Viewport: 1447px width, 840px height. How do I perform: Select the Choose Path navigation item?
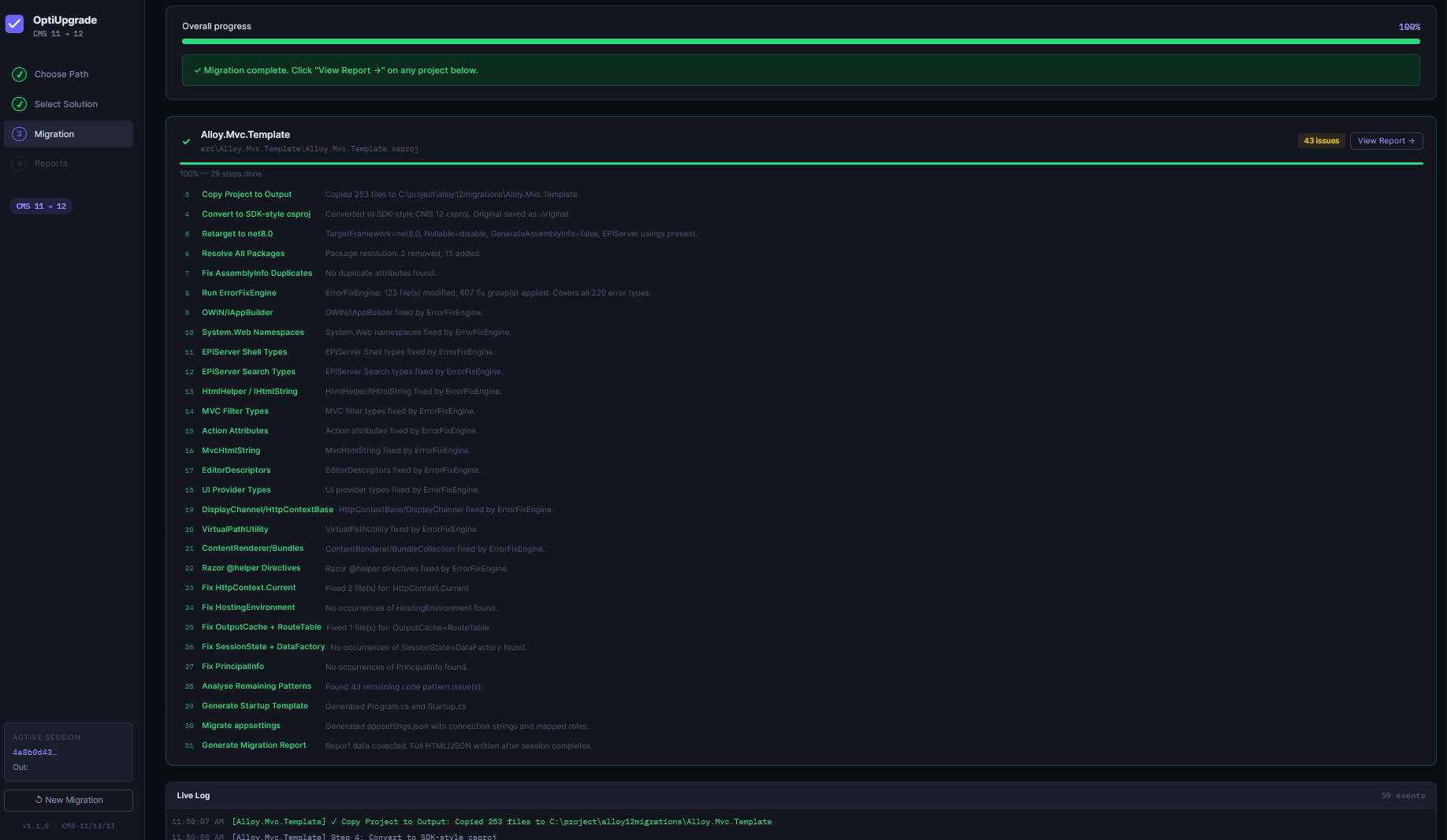pos(62,74)
